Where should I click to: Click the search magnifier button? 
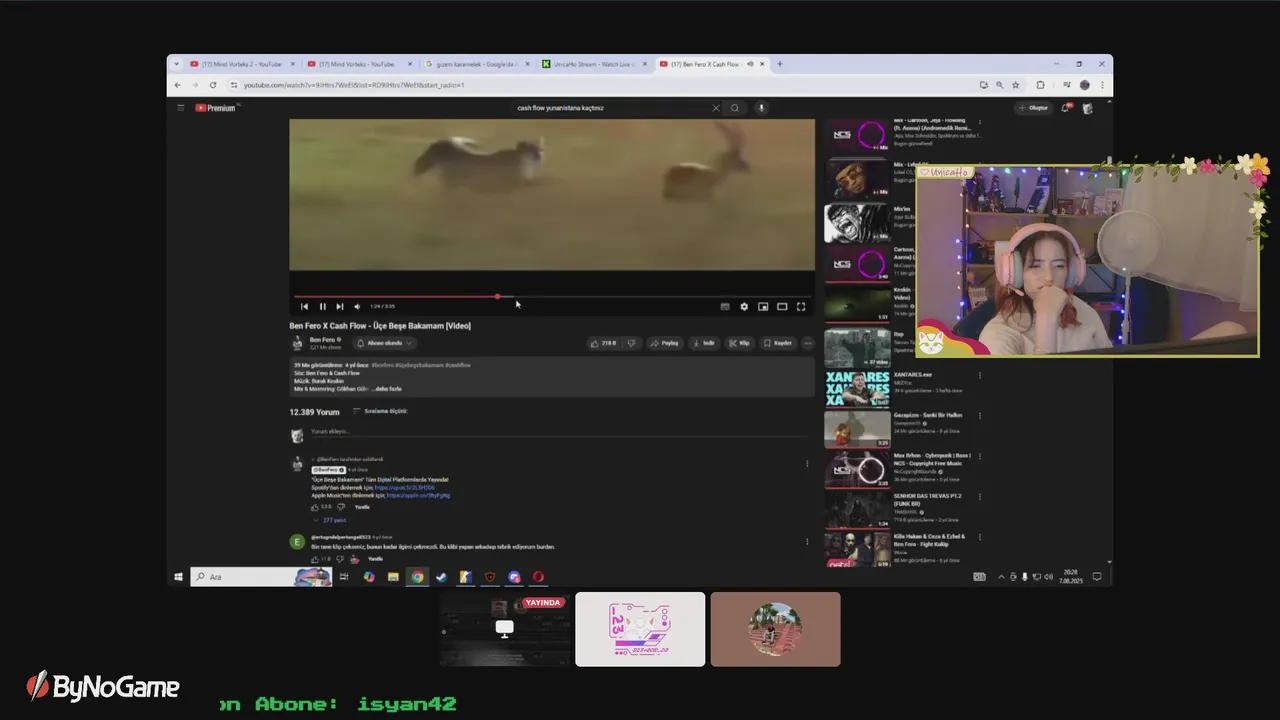(x=735, y=108)
